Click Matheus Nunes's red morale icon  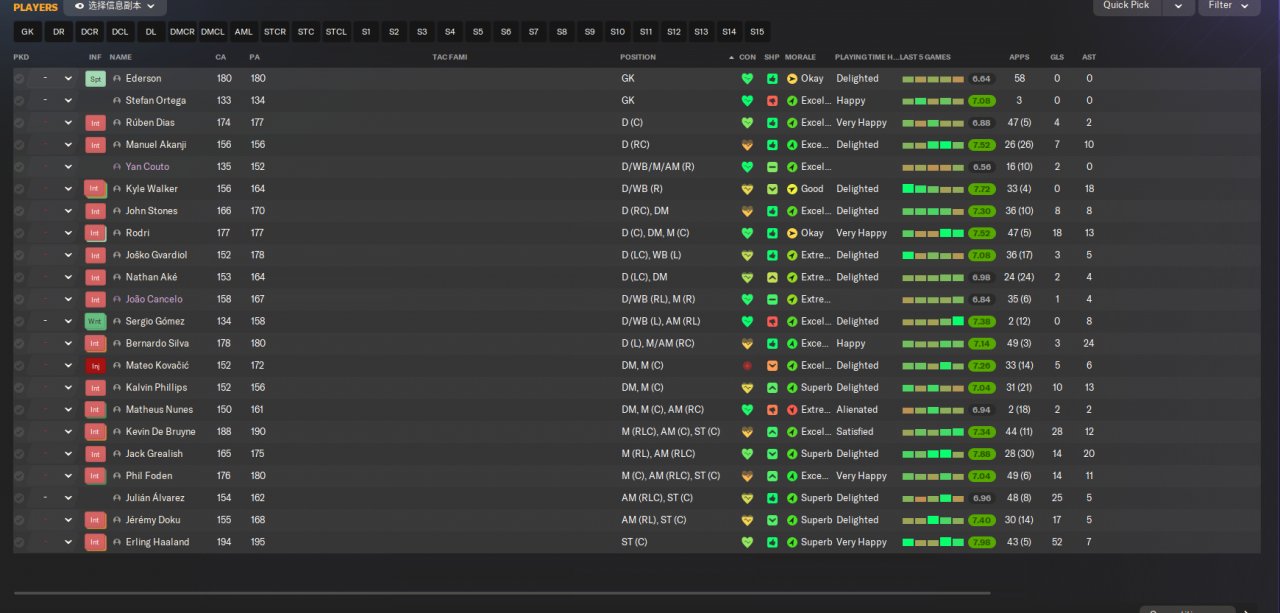pyautogui.click(x=792, y=410)
